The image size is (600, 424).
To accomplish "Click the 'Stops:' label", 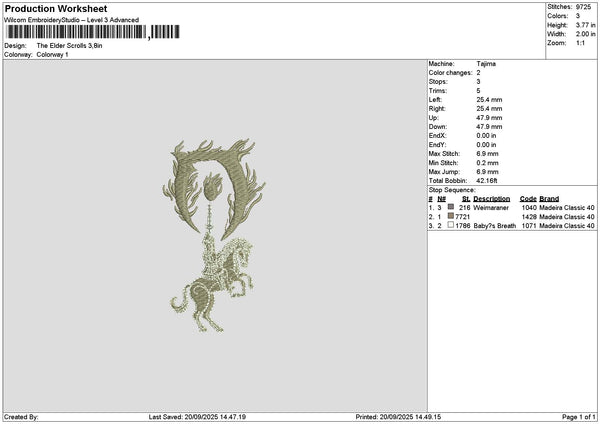I will [438, 82].
